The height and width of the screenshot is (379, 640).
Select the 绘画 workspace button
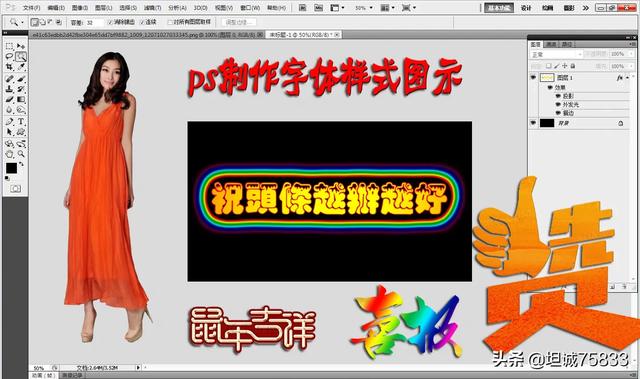pyautogui.click(x=547, y=8)
